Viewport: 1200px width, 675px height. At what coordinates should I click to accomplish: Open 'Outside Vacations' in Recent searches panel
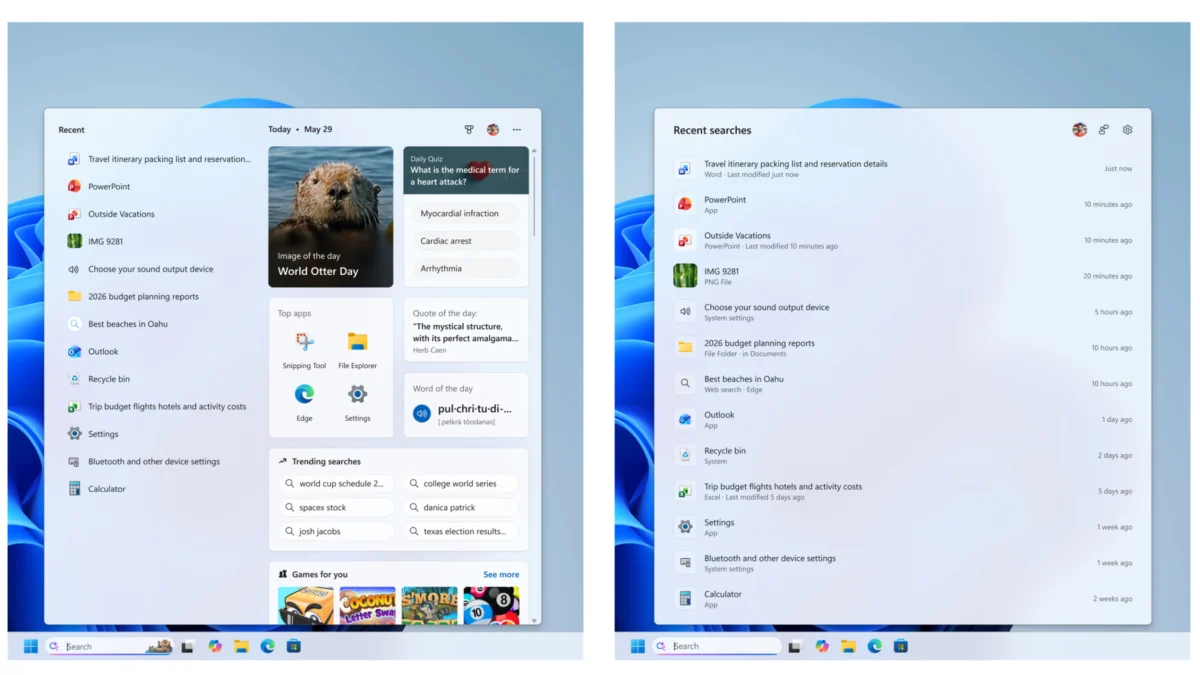(x=903, y=240)
